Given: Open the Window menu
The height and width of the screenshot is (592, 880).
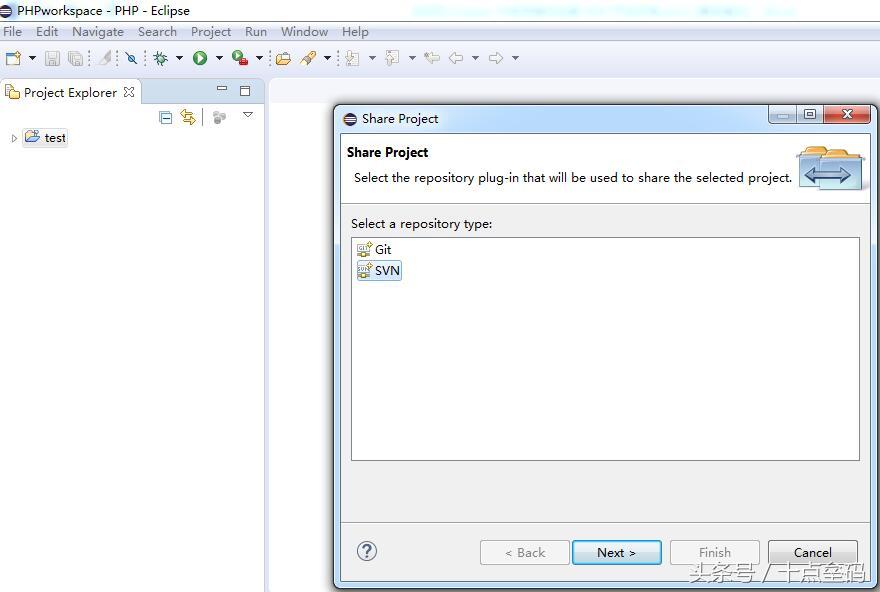Looking at the screenshot, I should [x=304, y=31].
